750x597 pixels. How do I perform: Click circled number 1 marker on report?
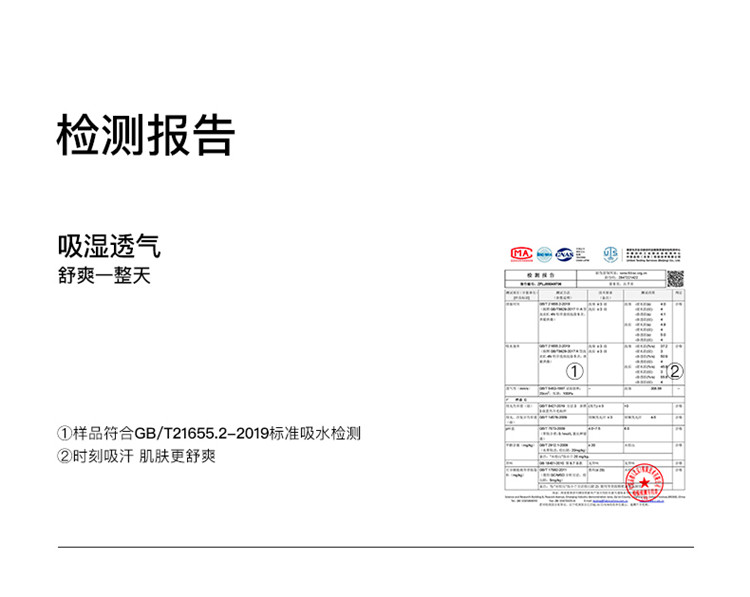click(x=575, y=371)
